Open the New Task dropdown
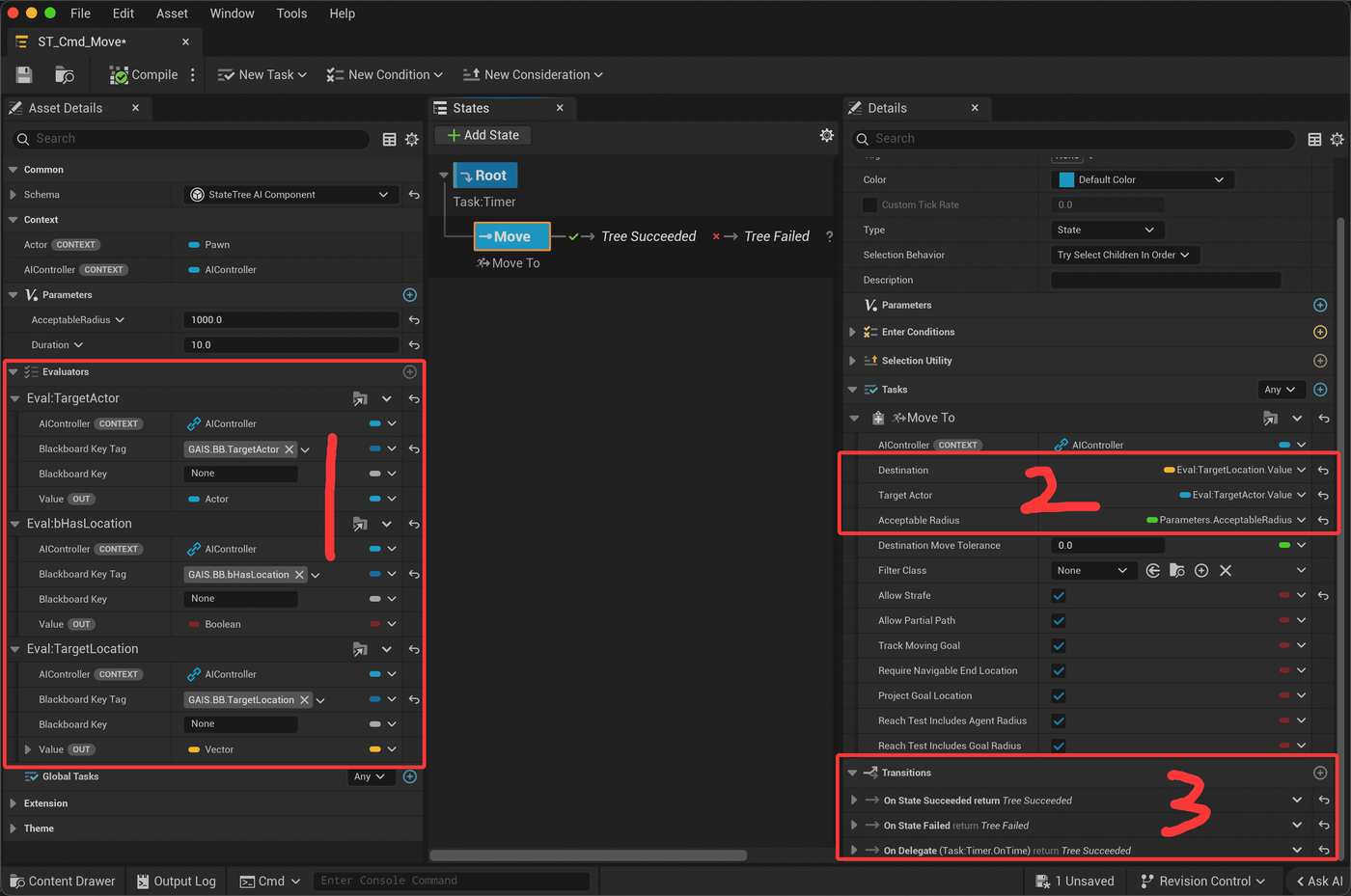The image size is (1351, 896). (x=262, y=74)
